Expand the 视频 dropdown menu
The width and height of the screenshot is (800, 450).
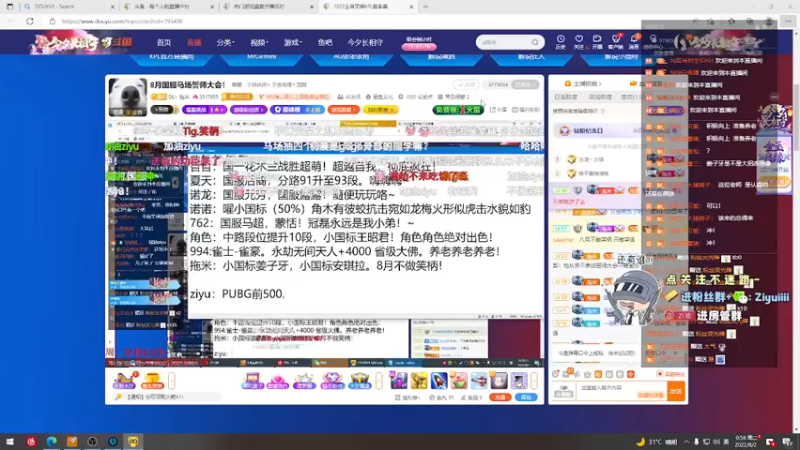click(259, 43)
